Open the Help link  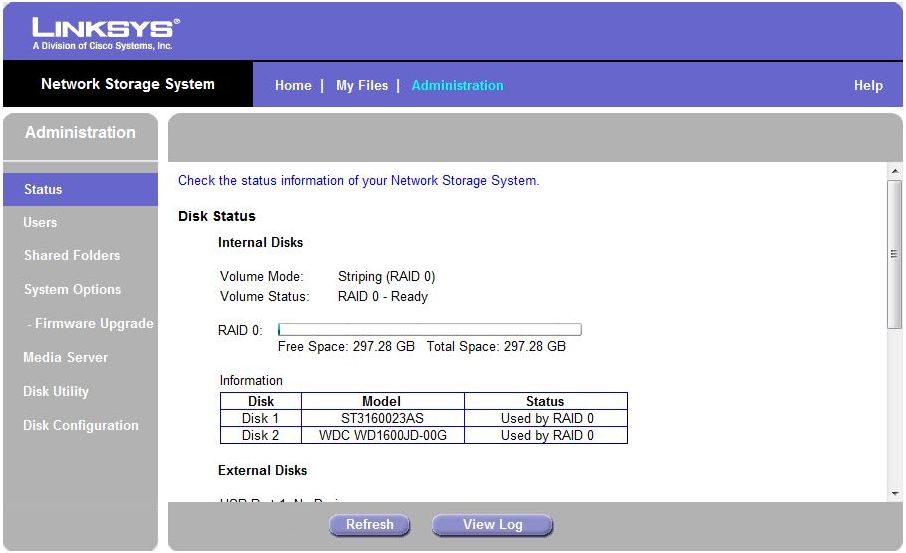click(x=867, y=86)
